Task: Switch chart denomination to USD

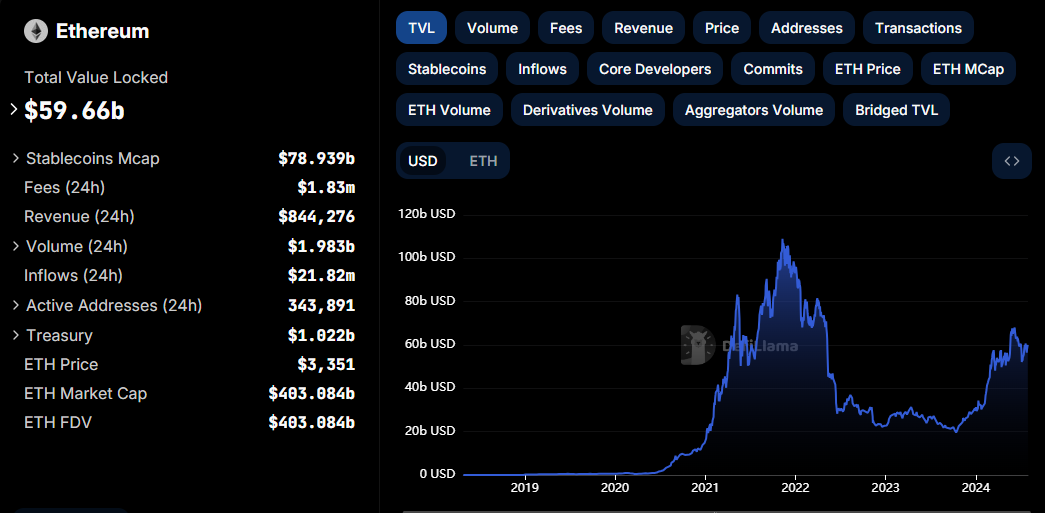Action: pyautogui.click(x=423, y=161)
